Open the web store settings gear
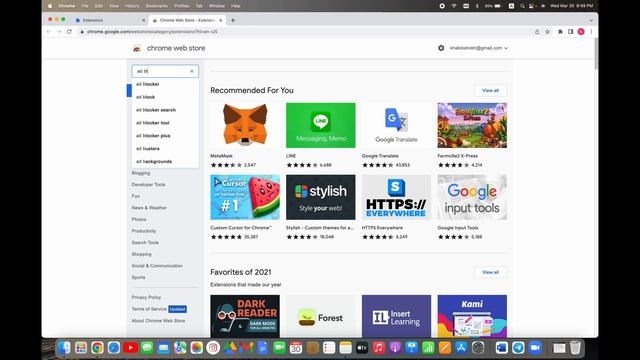Viewport: 640px width, 360px height. (x=441, y=48)
